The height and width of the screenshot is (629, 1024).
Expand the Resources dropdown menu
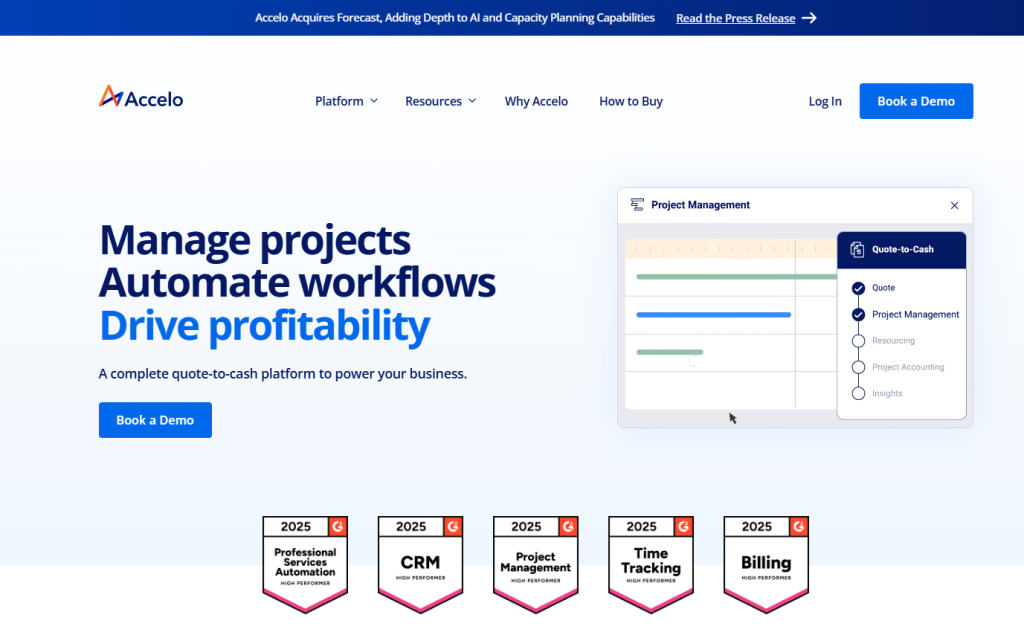(440, 101)
